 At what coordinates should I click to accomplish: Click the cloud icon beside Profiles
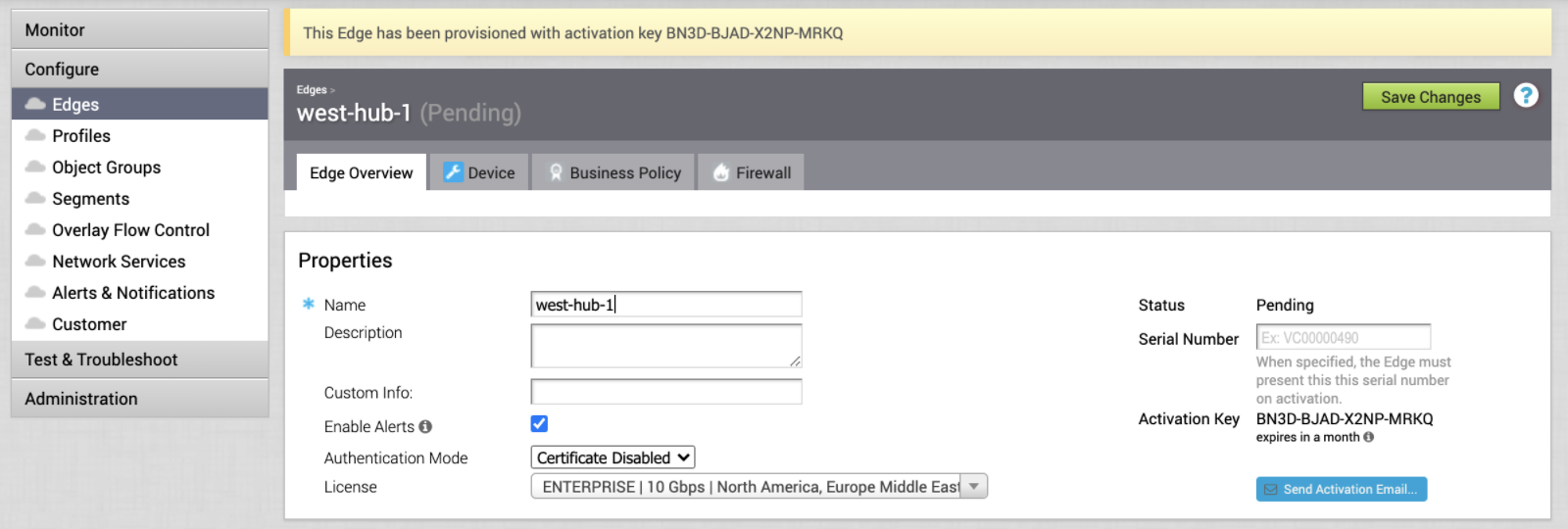(x=35, y=135)
